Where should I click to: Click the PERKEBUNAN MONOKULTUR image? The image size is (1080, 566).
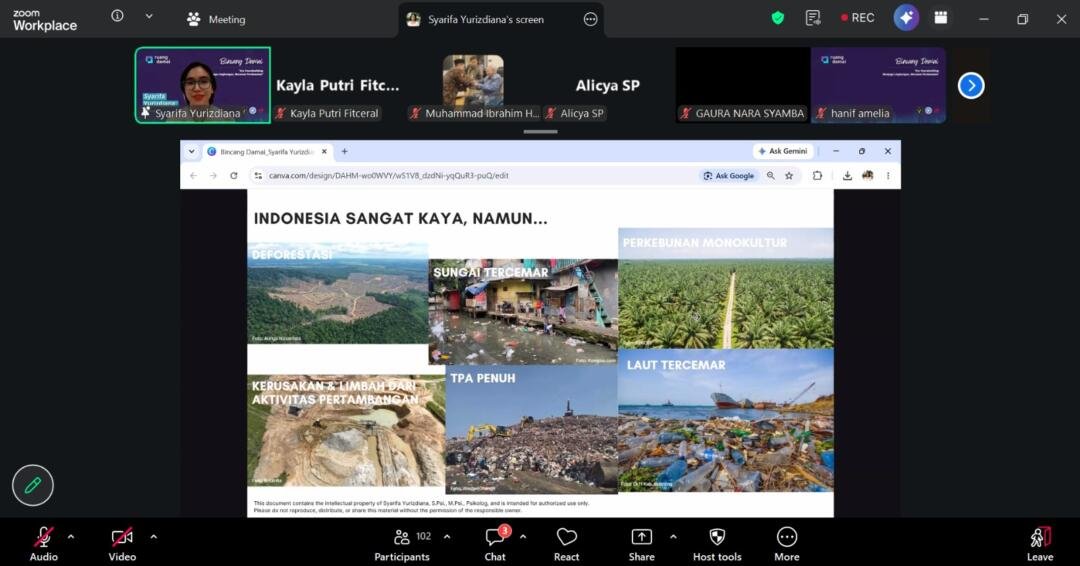tap(726, 289)
